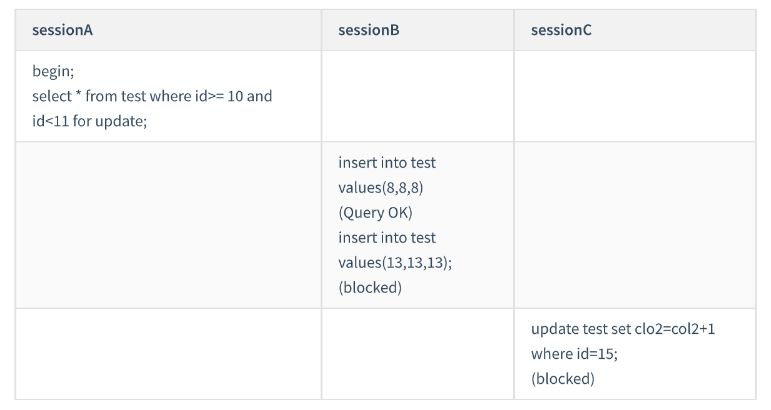Click the "(Query OK)" result text
Image resolution: width=771 pixels, height=410 pixels.
(x=375, y=212)
